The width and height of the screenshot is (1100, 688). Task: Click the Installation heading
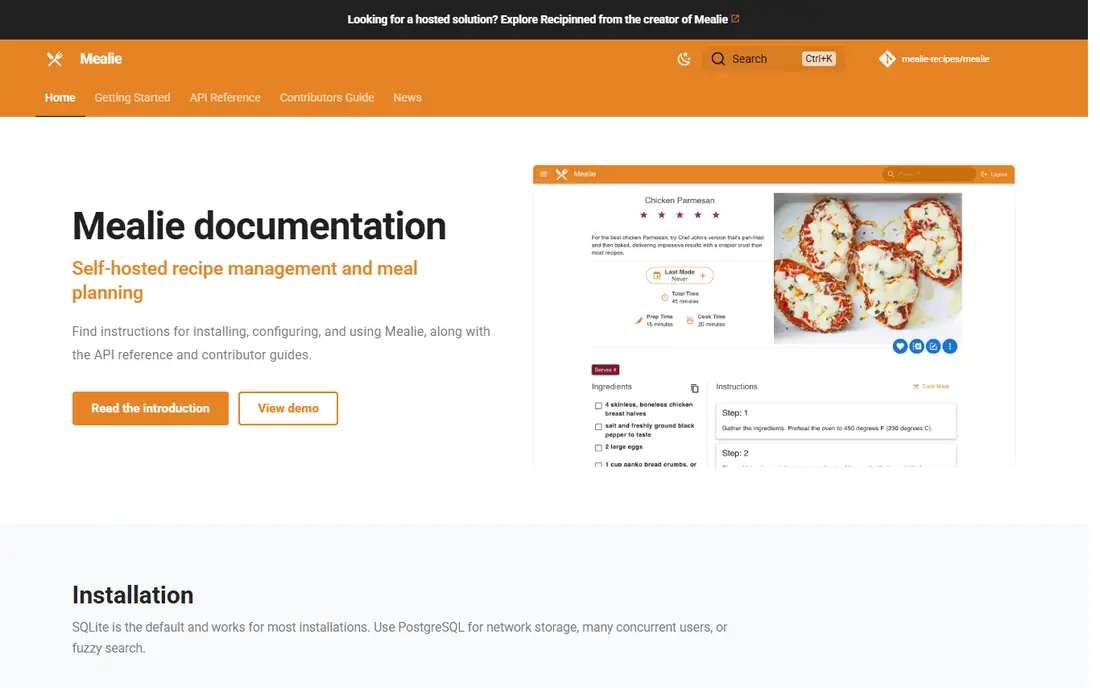[x=133, y=595]
